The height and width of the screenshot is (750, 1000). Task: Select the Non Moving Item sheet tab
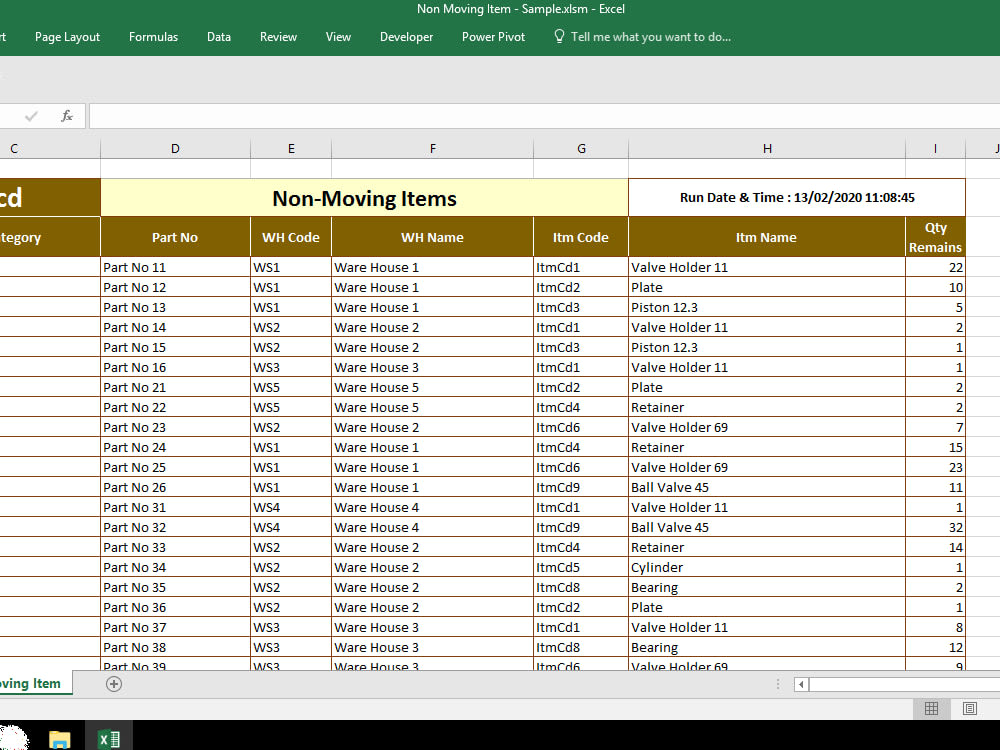pos(30,683)
